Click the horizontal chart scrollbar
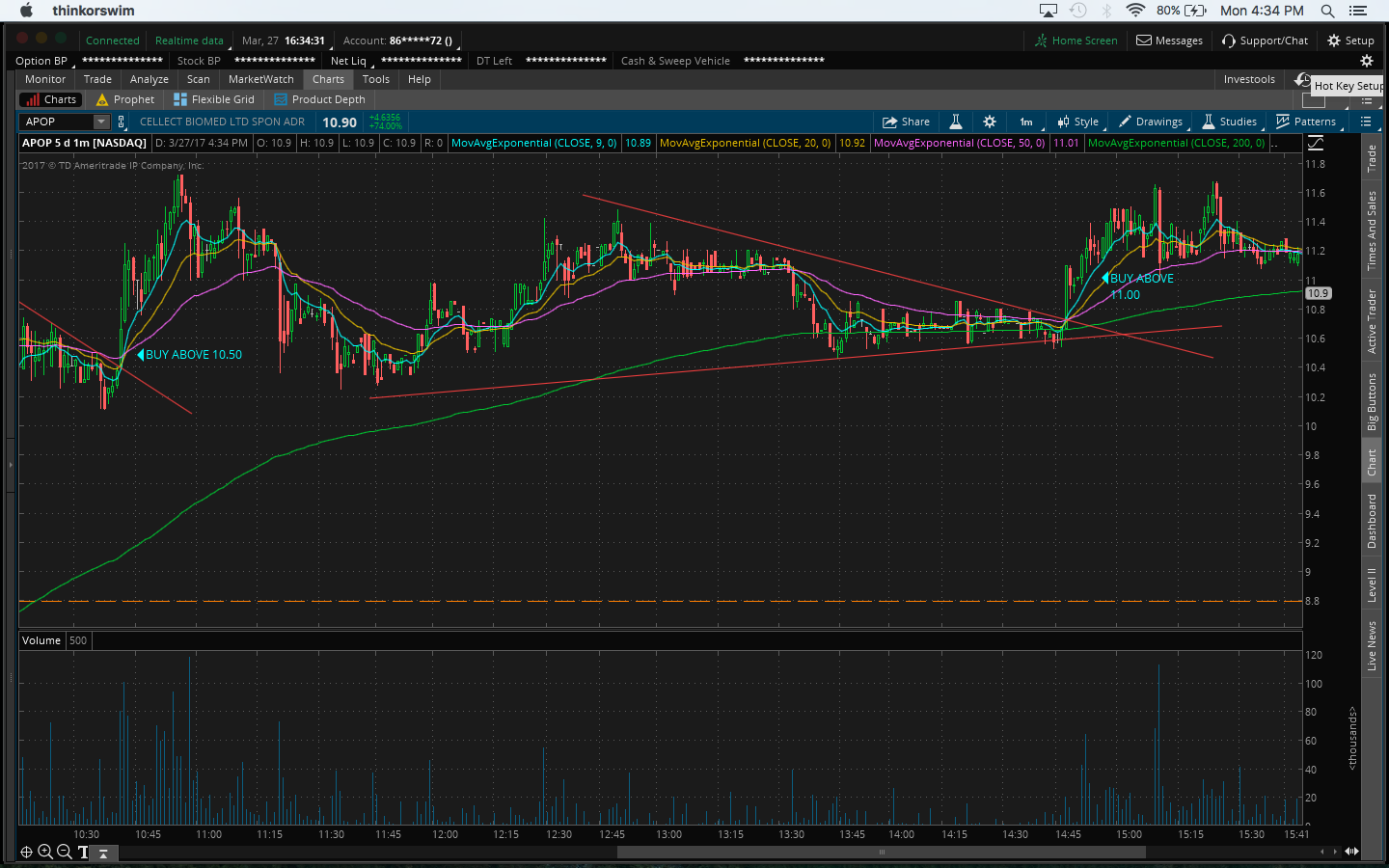The image size is (1389, 868). [880, 852]
